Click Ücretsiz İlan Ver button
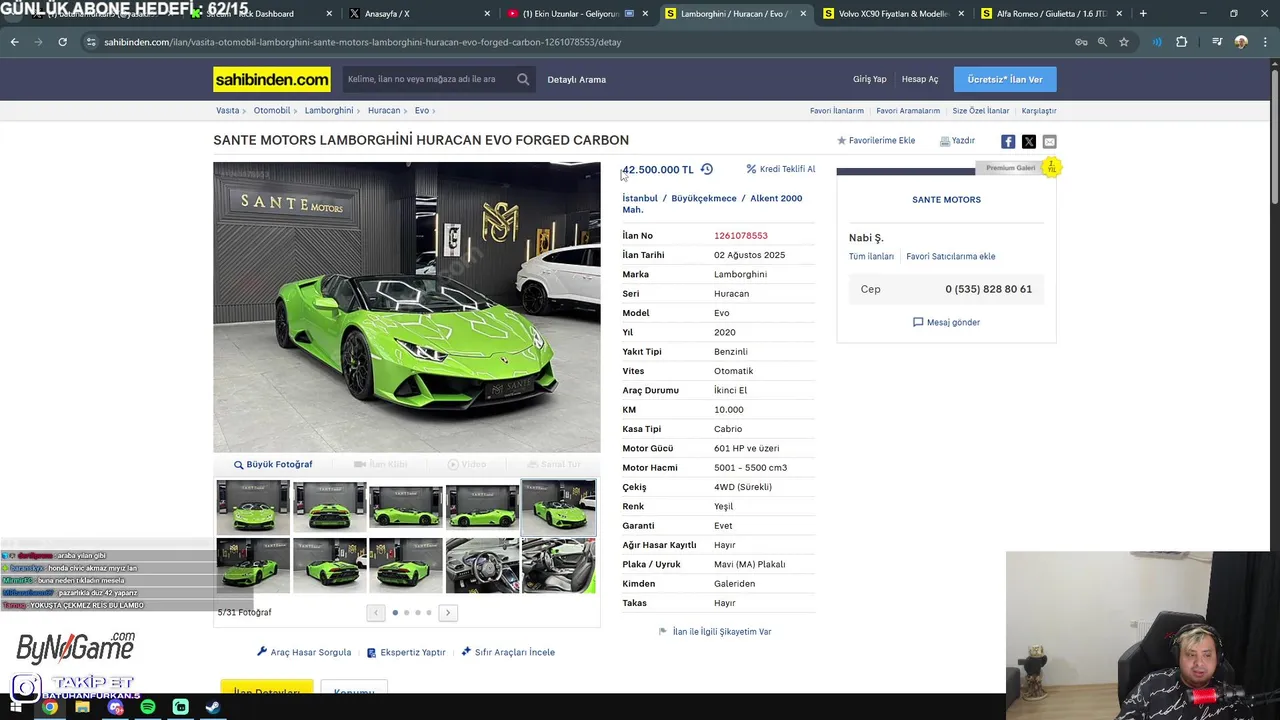The width and height of the screenshot is (1280, 720). 1005,79
